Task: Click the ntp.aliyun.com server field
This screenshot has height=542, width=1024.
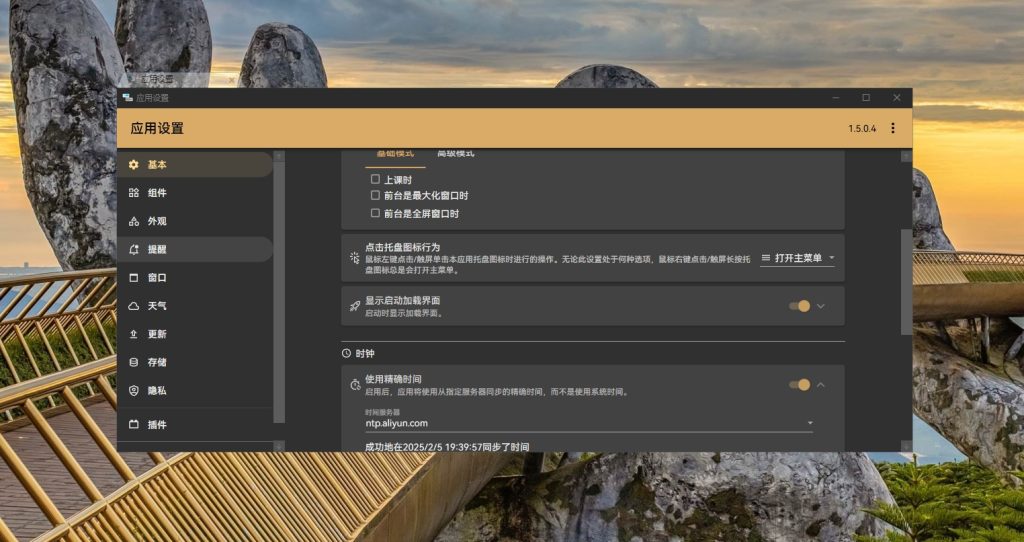Action: point(588,423)
